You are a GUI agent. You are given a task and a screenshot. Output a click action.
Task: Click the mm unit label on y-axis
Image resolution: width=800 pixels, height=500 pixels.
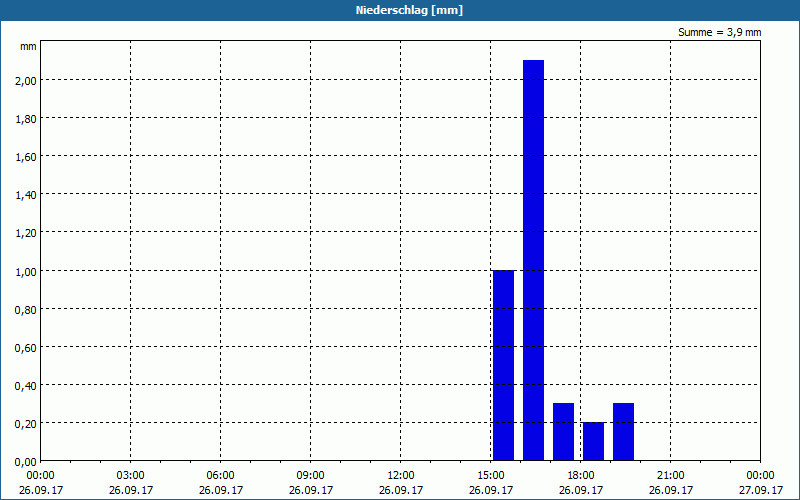[29, 46]
